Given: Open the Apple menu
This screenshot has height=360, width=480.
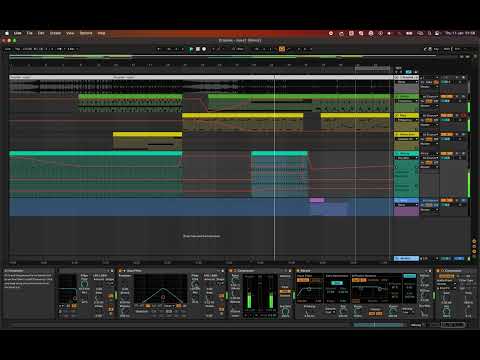Looking at the screenshot, I should coord(7,33).
